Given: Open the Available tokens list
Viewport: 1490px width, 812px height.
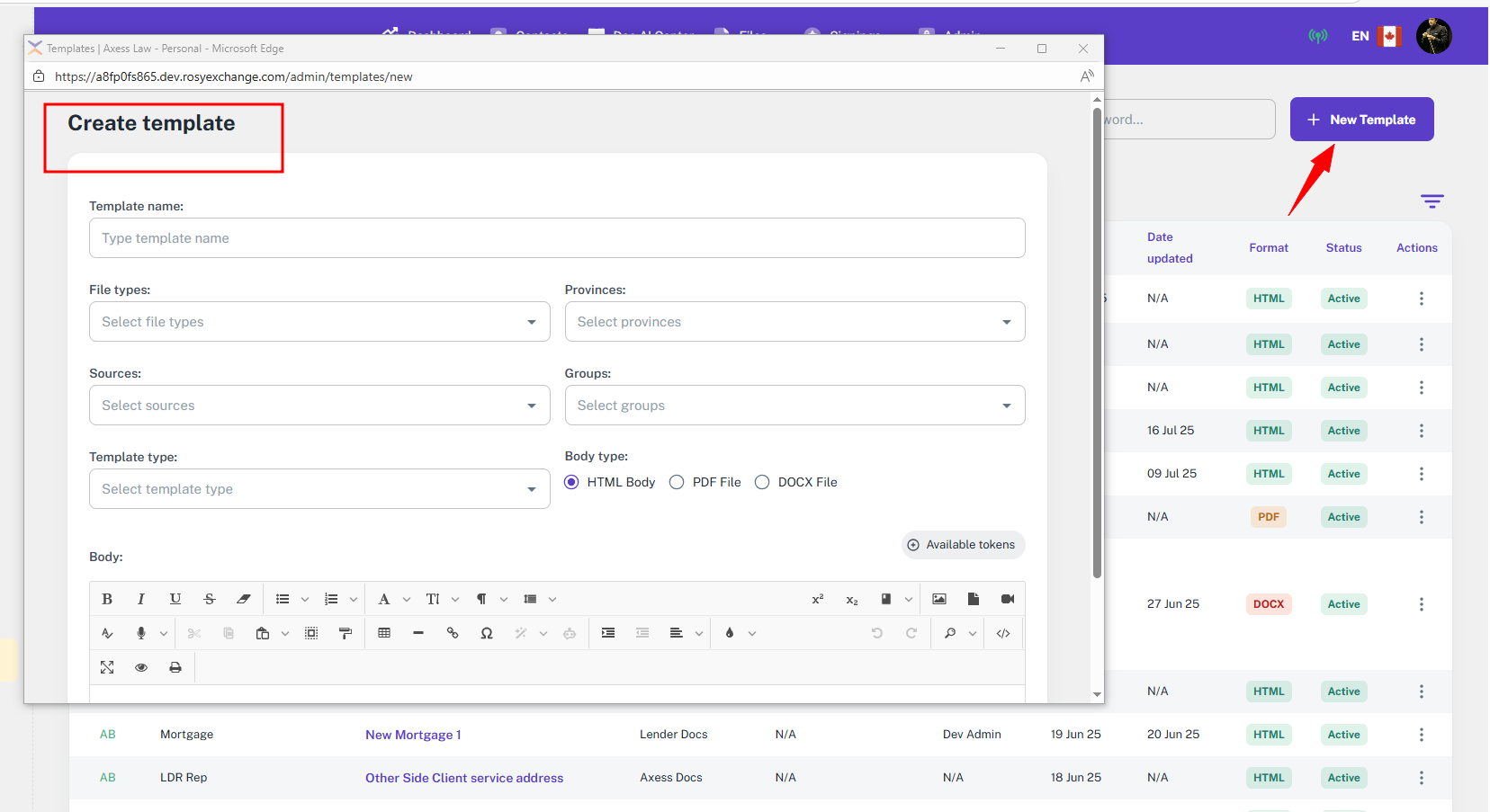Looking at the screenshot, I should coord(963,545).
